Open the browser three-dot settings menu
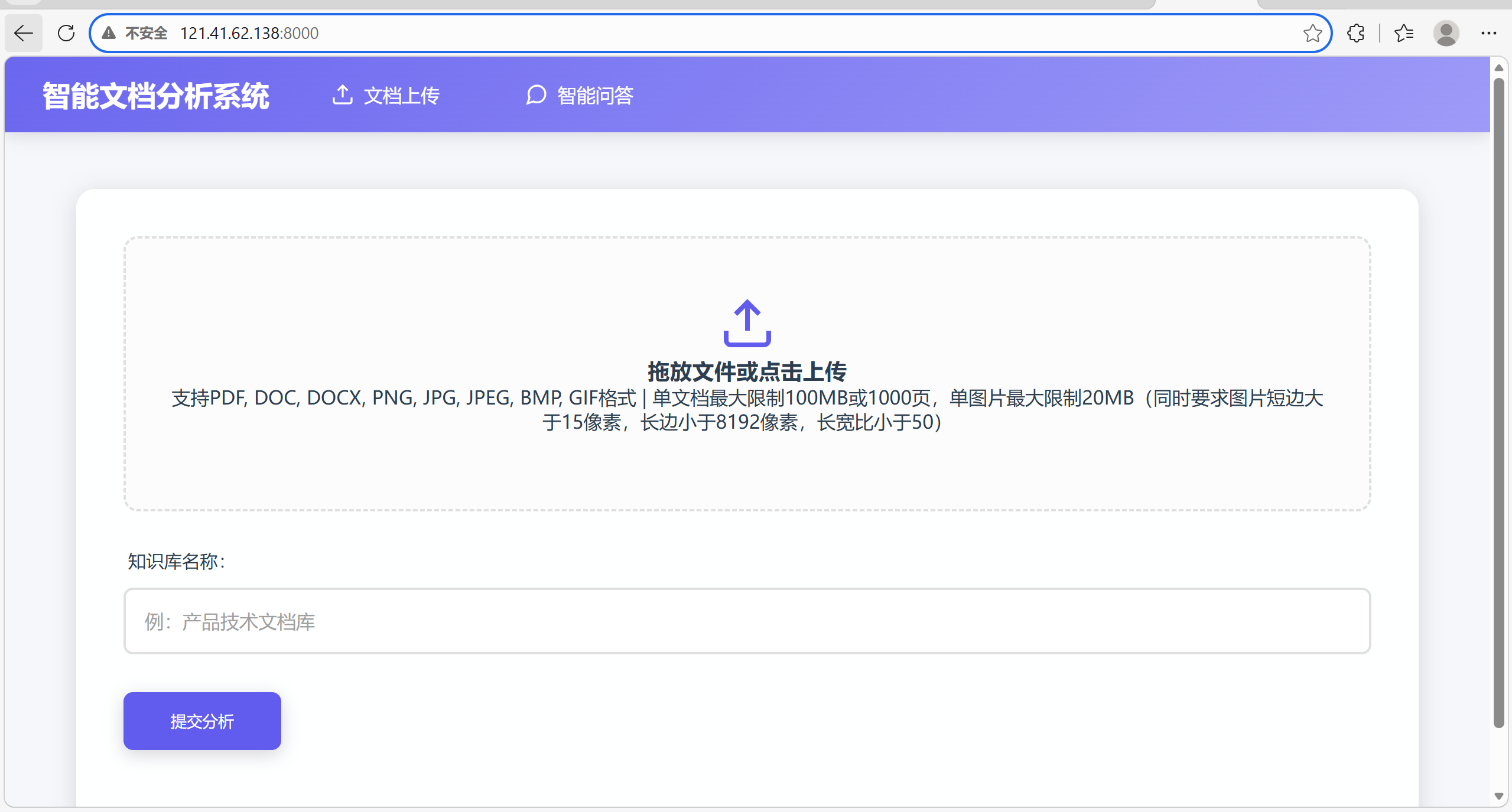1512x812 pixels. [1488, 33]
